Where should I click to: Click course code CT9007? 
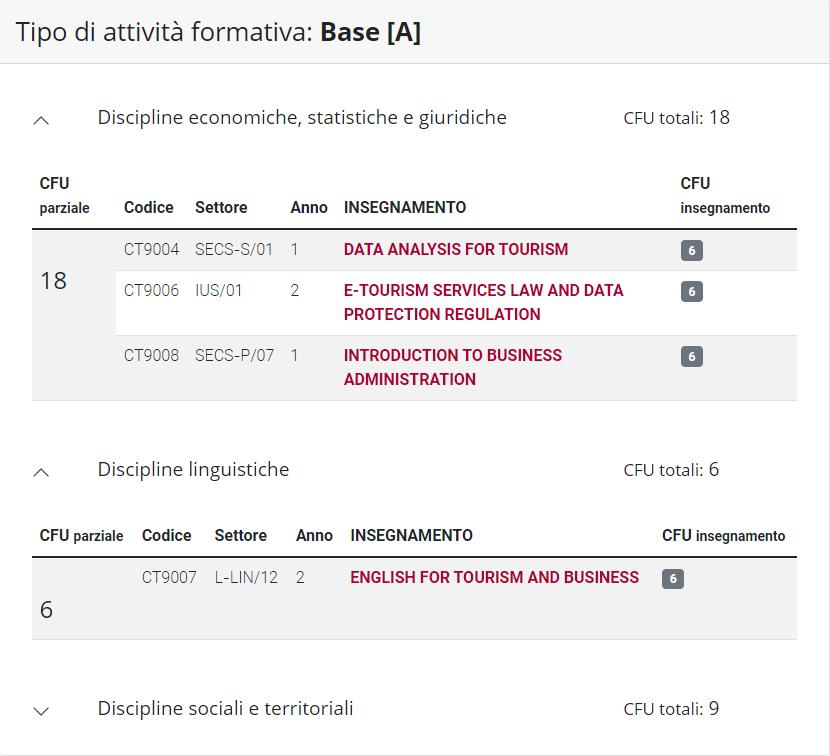(169, 577)
